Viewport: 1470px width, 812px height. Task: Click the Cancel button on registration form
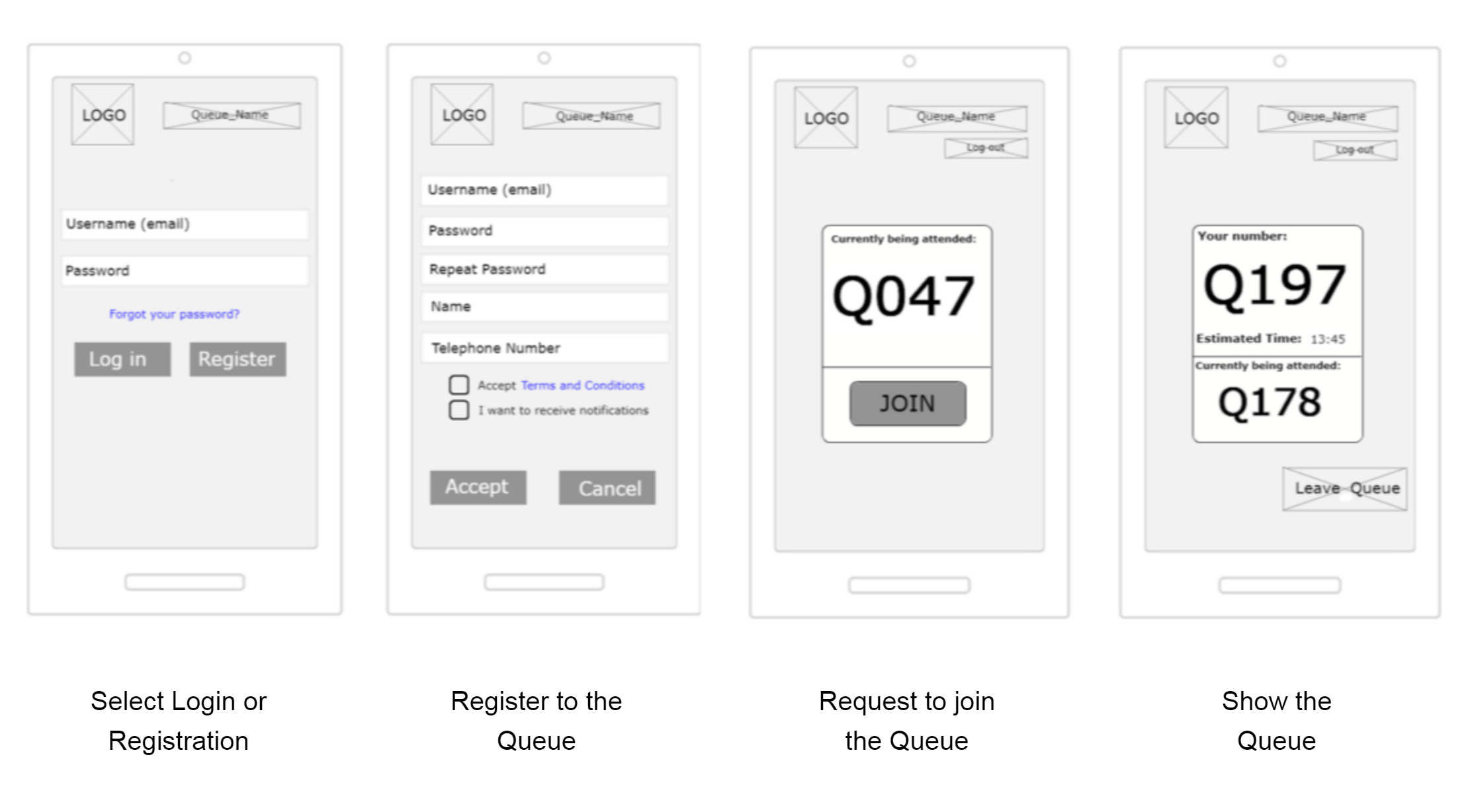point(608,488)
